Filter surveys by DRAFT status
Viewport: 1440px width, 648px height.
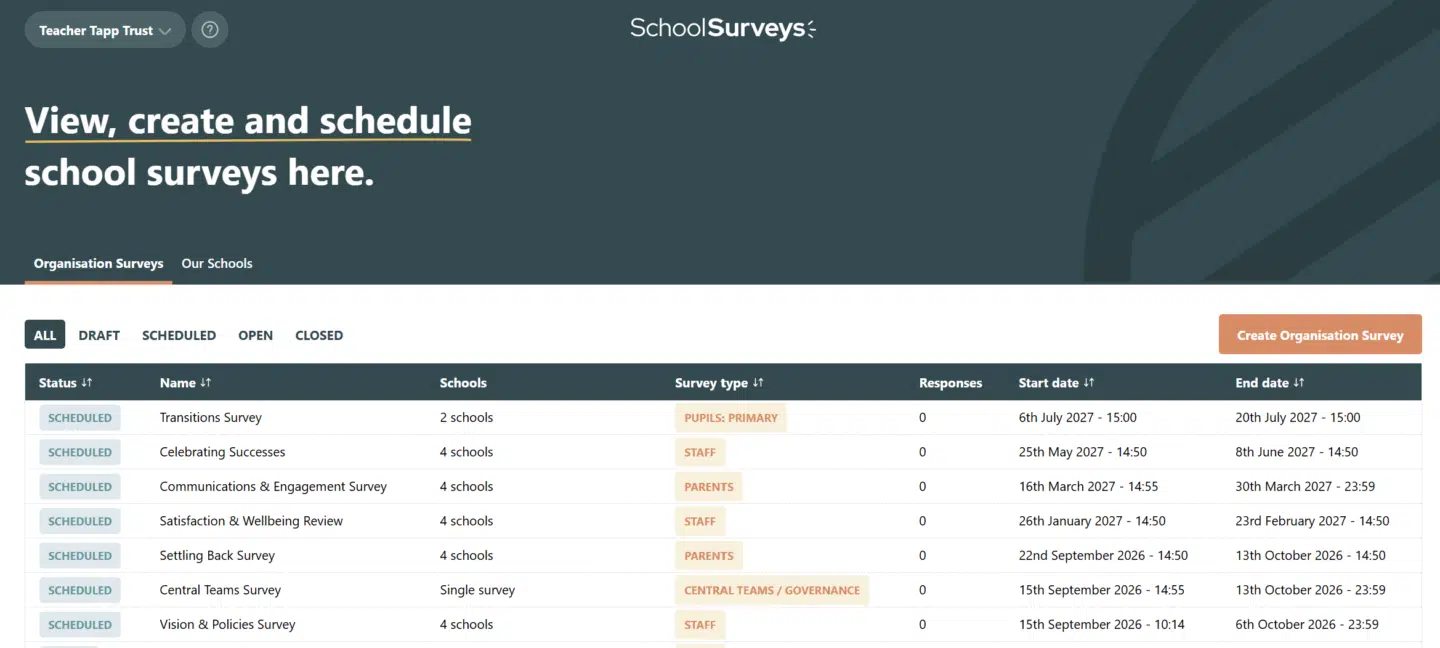[99, 335]
